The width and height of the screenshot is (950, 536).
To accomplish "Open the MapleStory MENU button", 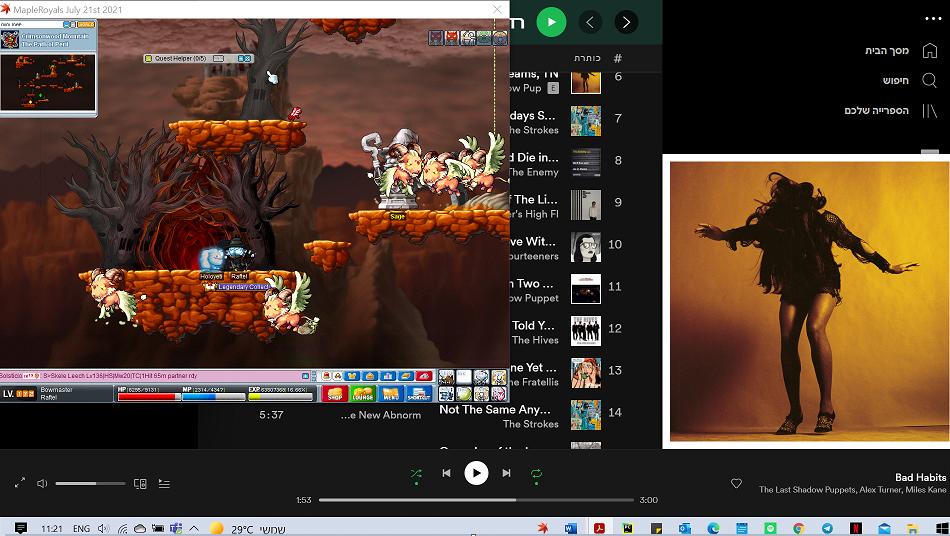I will click(391, 394).
